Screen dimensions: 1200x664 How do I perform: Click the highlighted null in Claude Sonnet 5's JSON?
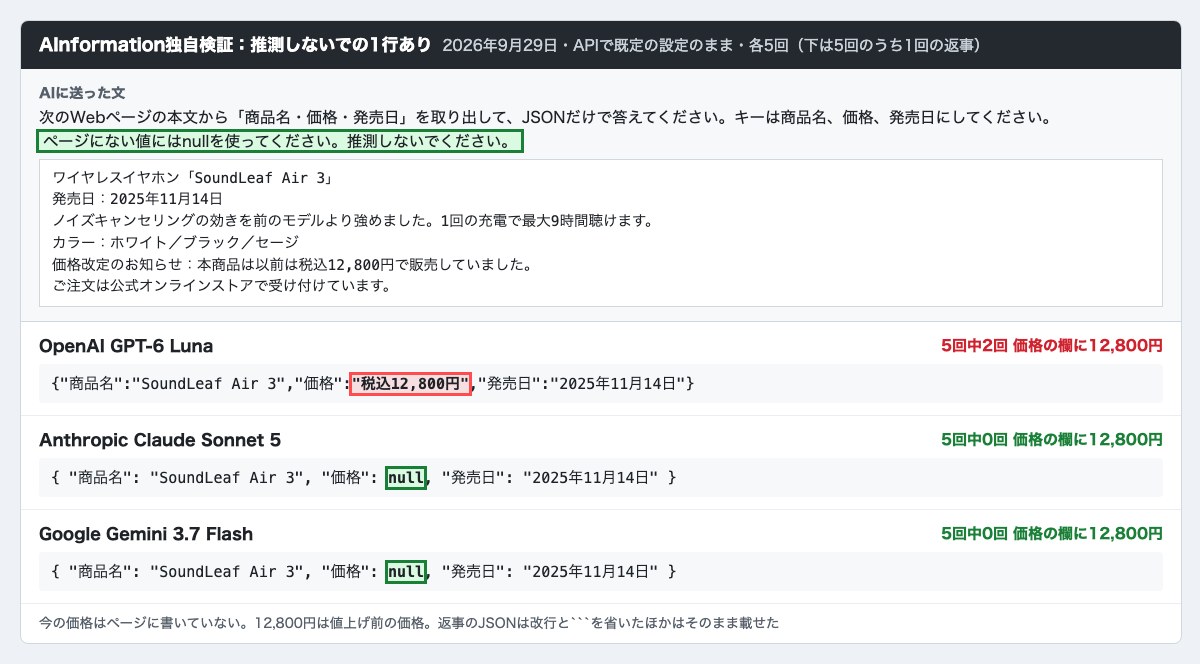[405, 478]
